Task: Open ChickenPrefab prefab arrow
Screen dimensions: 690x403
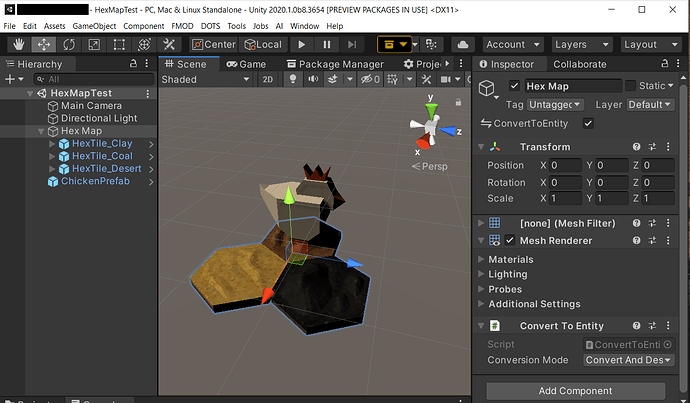Action: [x=151, y=182]
